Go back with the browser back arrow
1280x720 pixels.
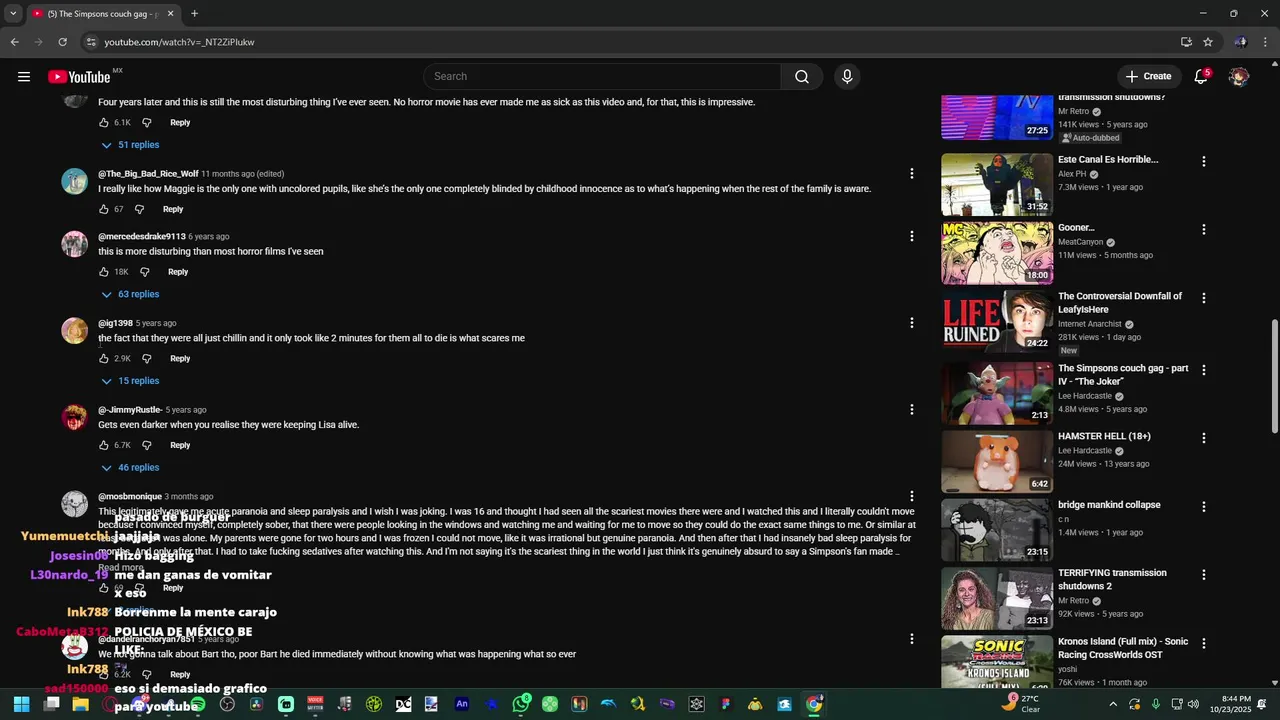pos(14,42)
